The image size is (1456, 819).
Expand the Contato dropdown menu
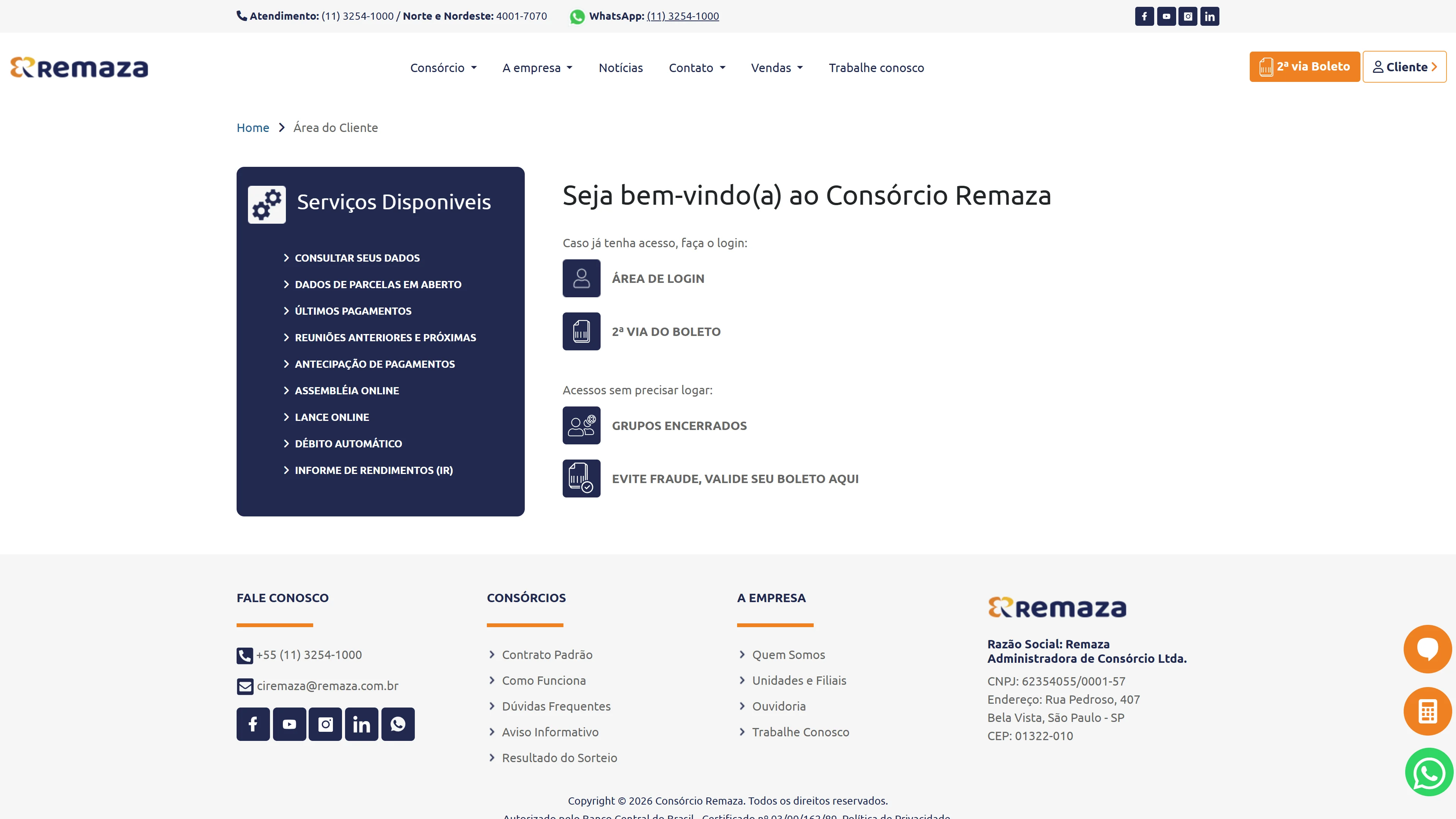click(697, 68)
